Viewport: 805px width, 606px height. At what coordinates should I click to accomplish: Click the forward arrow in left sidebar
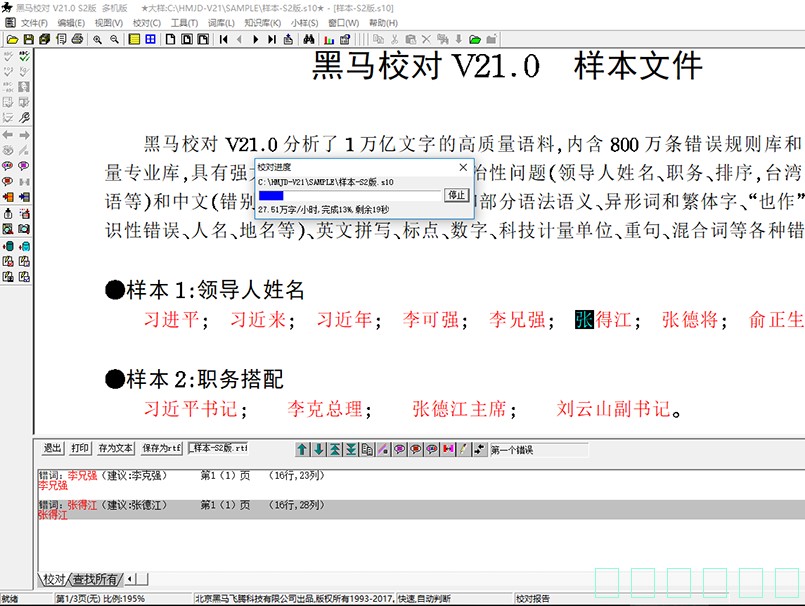pyautogui.click(x=24, y=135)
